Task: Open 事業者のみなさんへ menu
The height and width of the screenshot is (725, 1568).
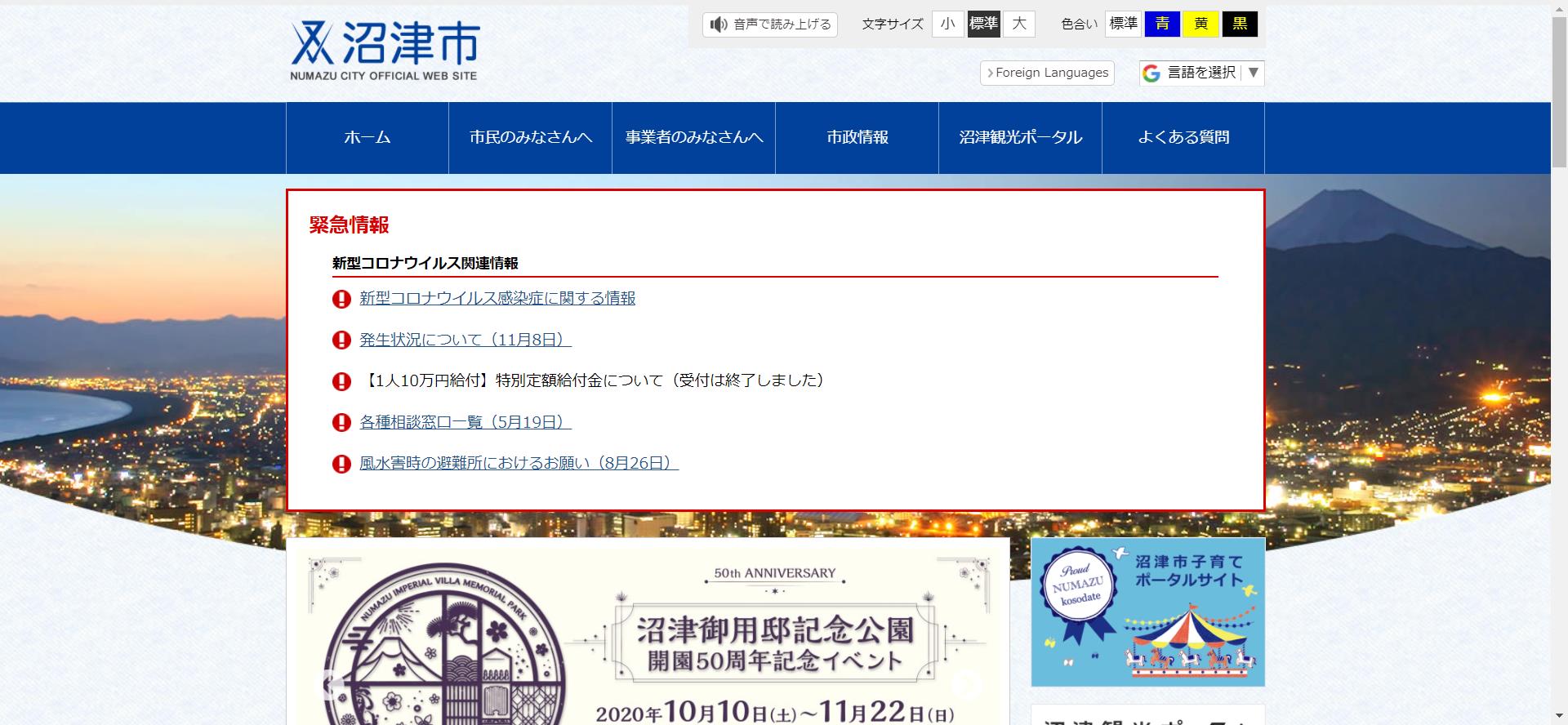Action: (x=694, y=138)
